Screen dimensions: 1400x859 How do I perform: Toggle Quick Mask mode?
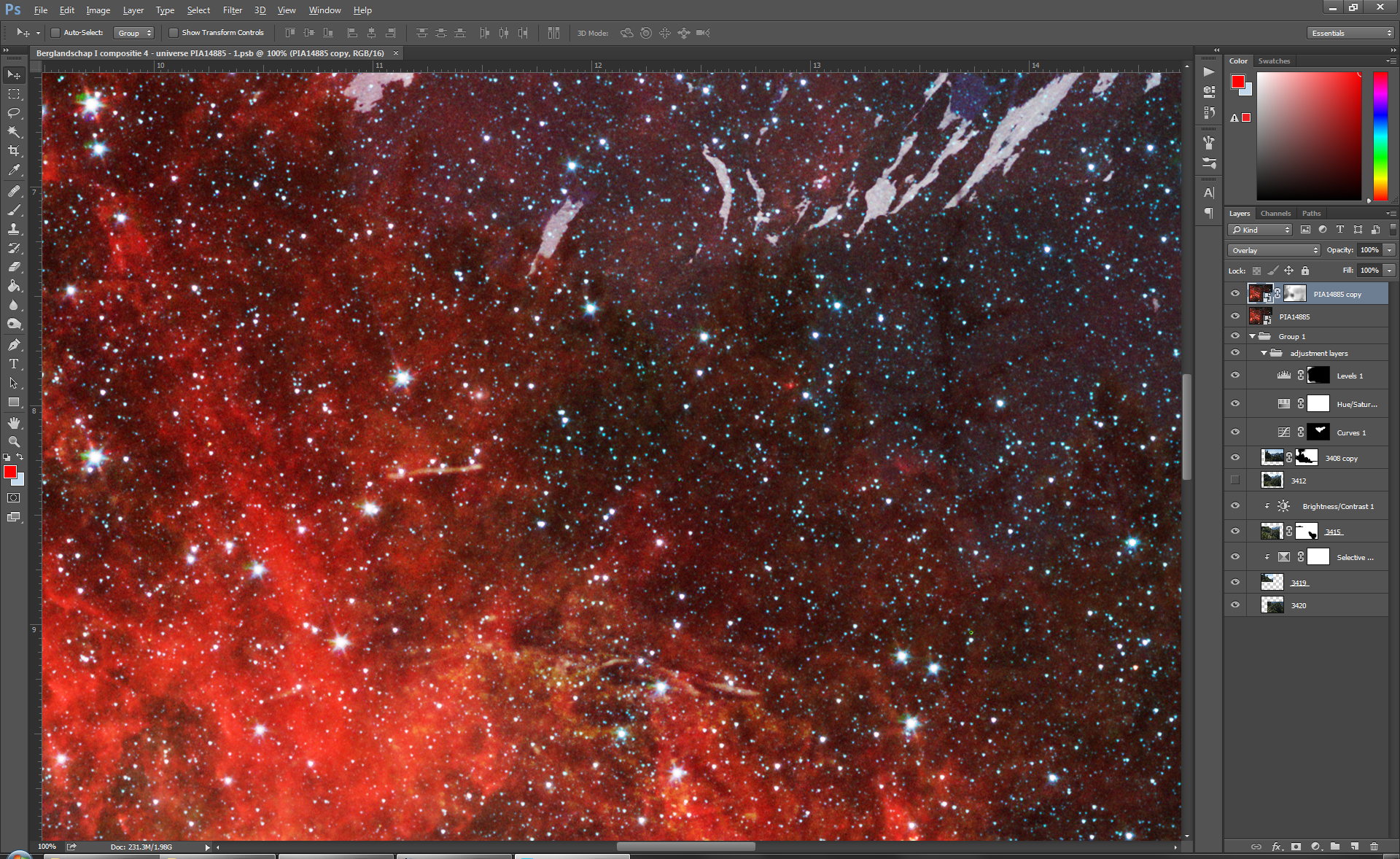(14, 498)
